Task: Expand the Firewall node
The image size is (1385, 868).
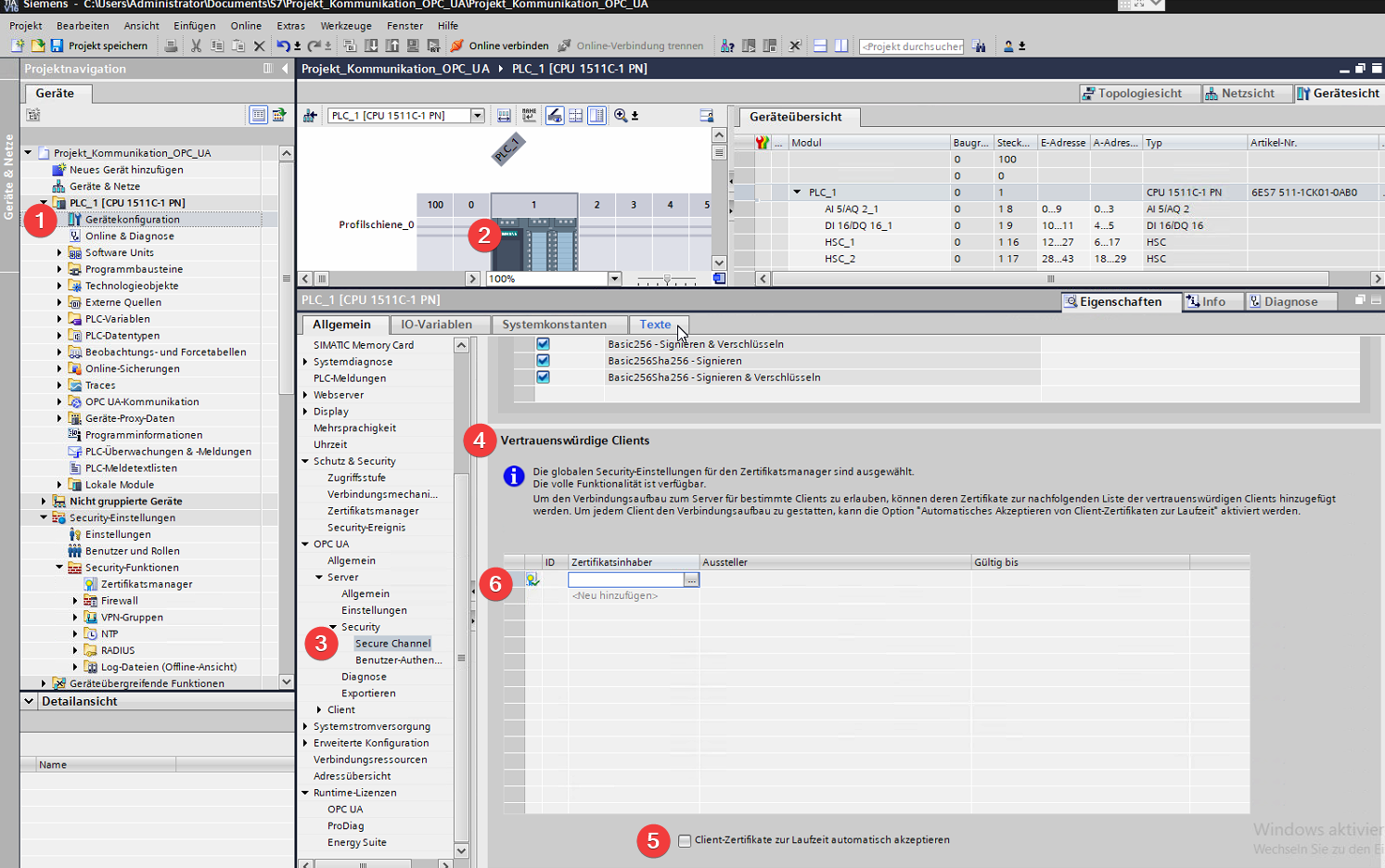Action: coord(75,601)
